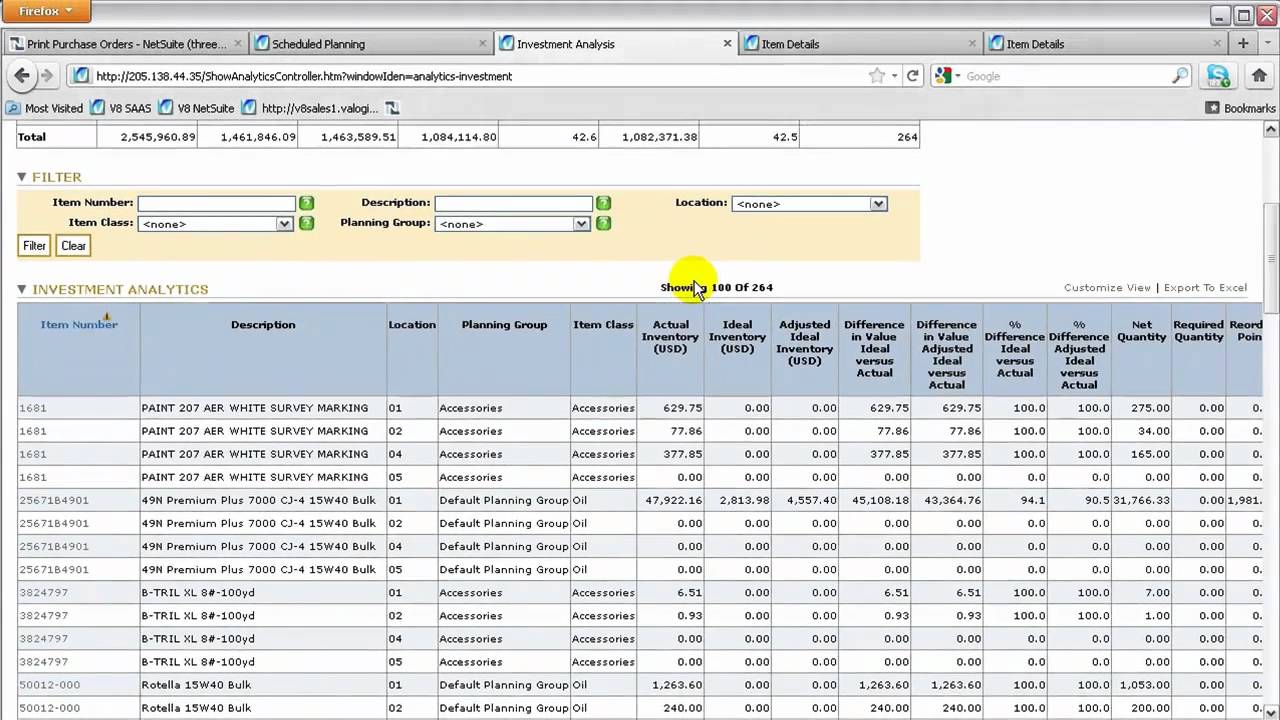
Task: Click the browser back arrow button
Action: click(x=22, y=75)
